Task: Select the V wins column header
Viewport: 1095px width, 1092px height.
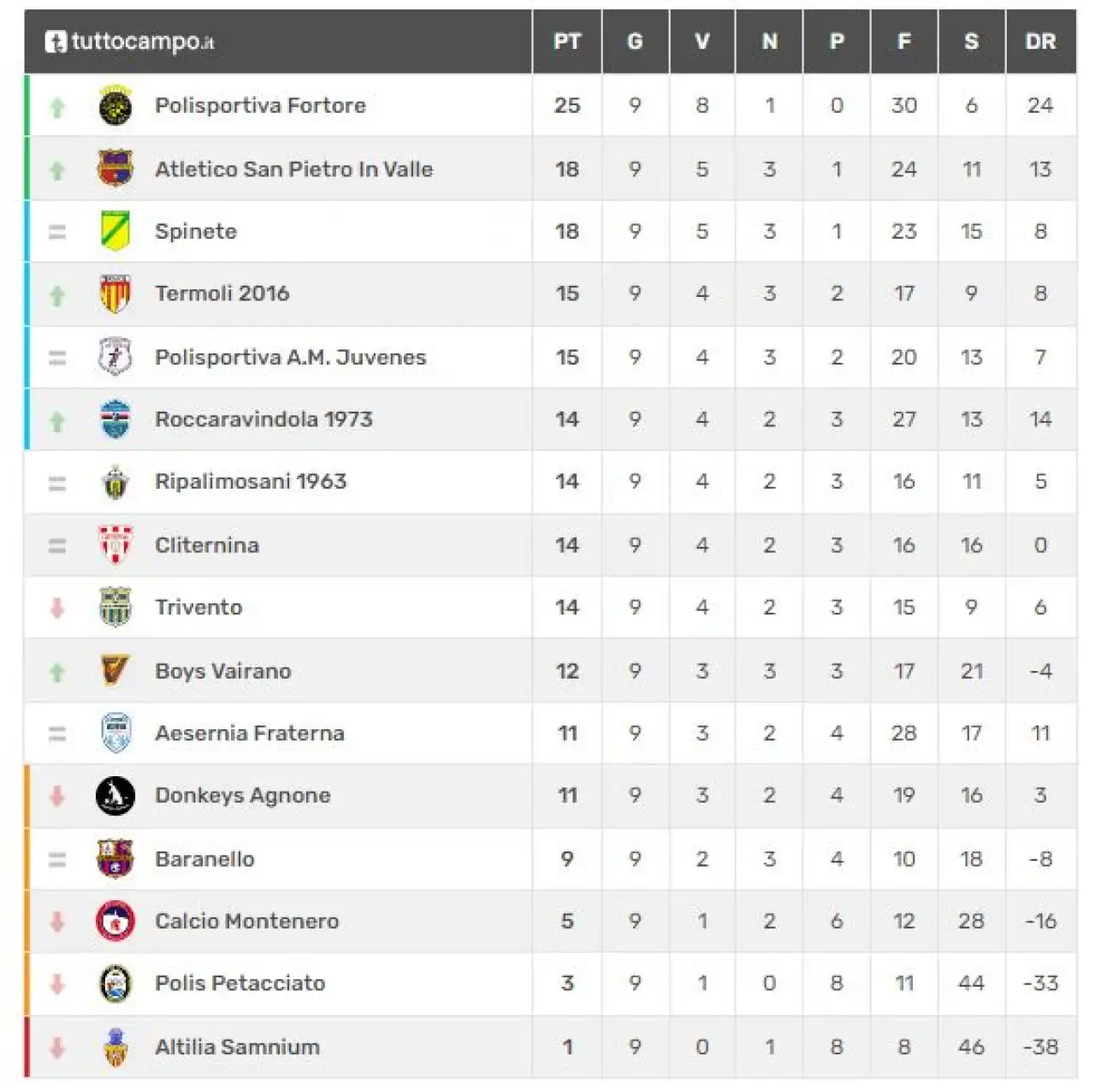Action: click(x=702, y=41)
